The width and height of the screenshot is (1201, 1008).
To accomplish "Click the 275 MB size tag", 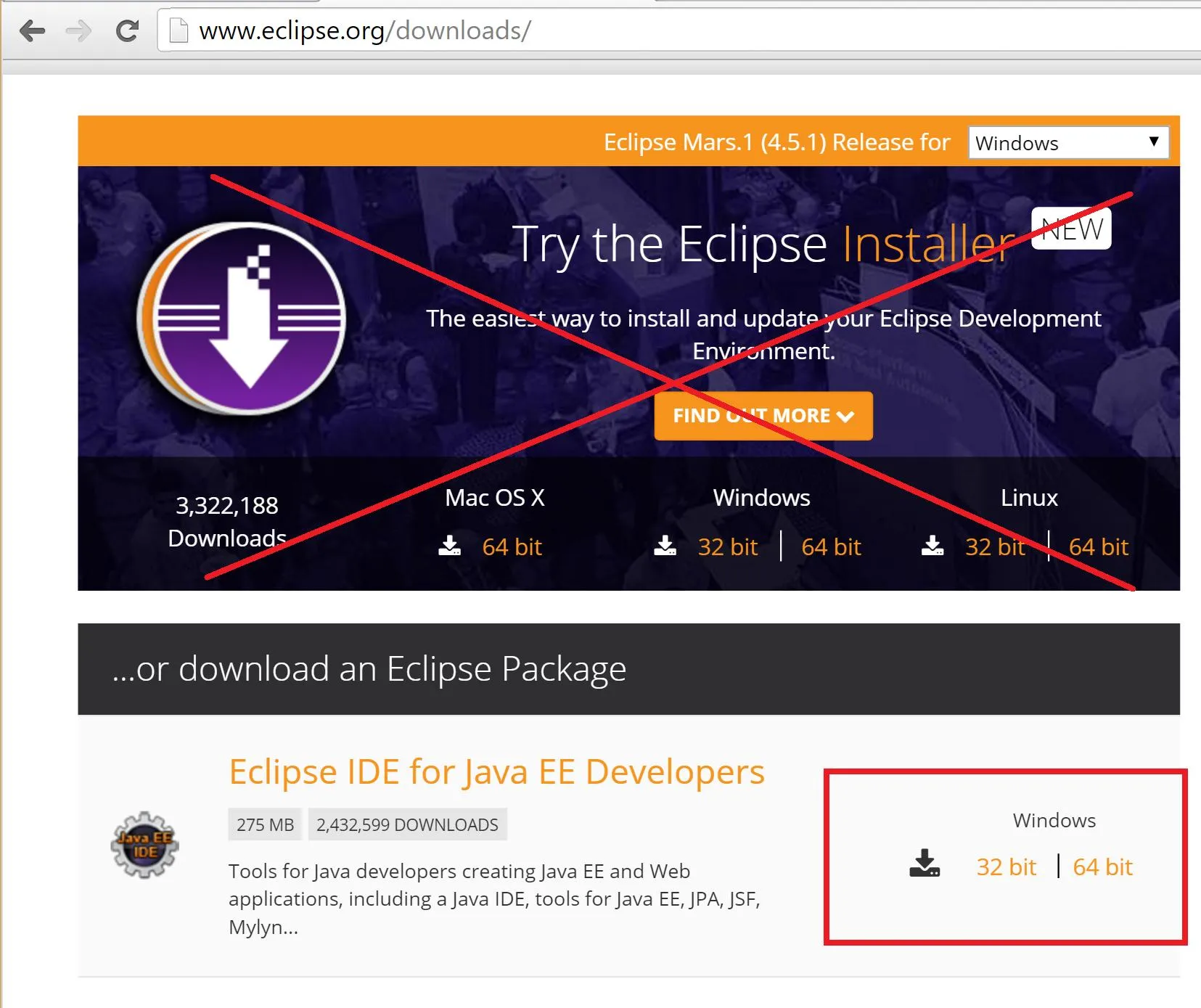I will 265,824.
